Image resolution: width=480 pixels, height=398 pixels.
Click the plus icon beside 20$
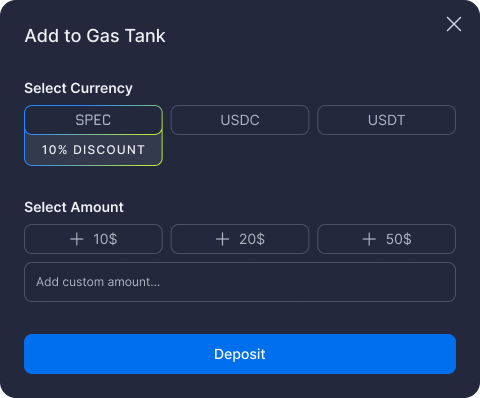coord(222,239)
